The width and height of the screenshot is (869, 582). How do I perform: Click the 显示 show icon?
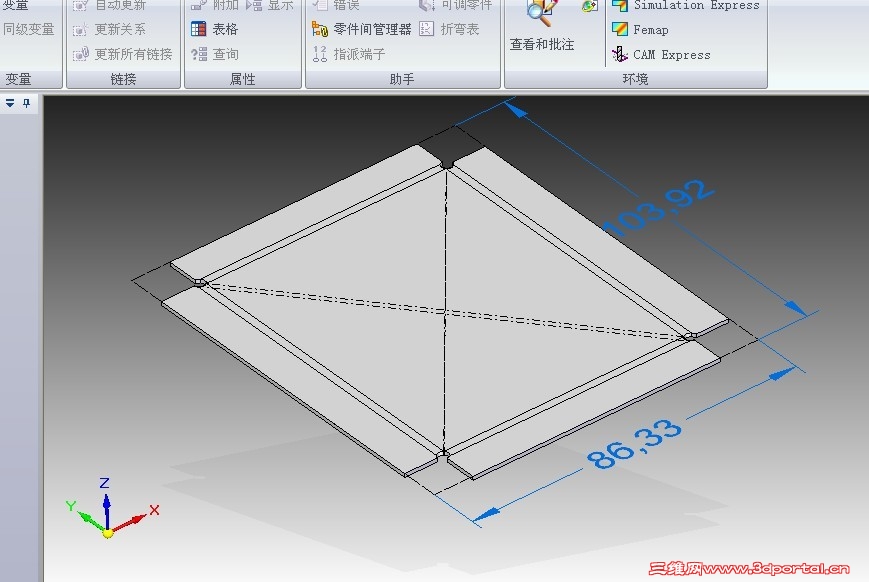(254, 6)
